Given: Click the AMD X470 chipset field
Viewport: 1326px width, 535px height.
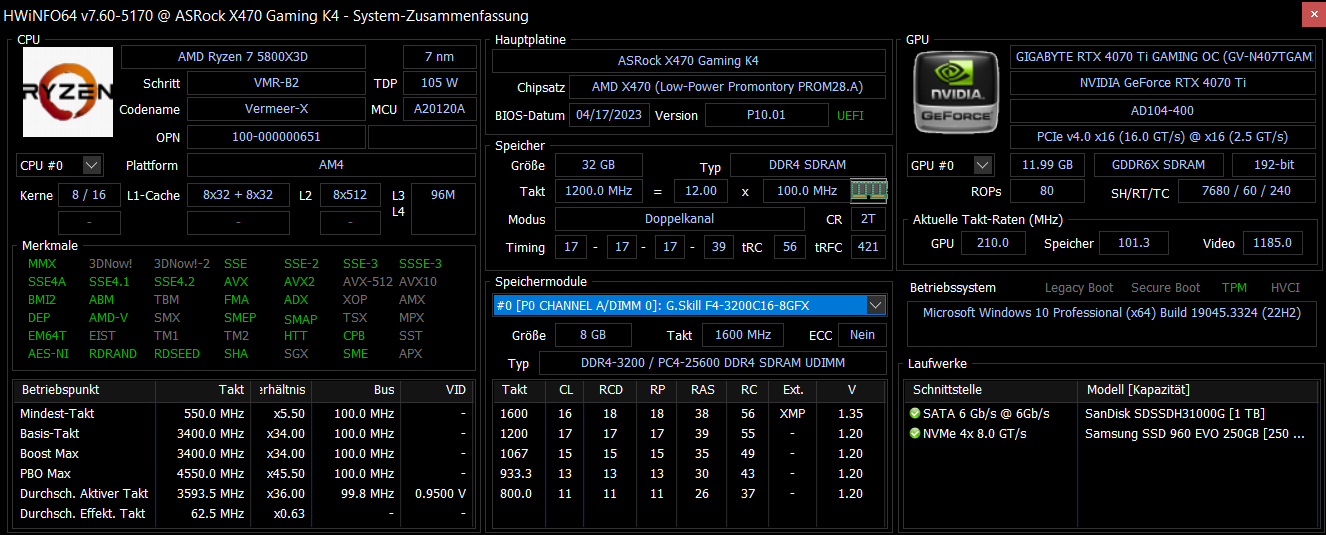Looking at the screenshot, I should coord(727,87).
